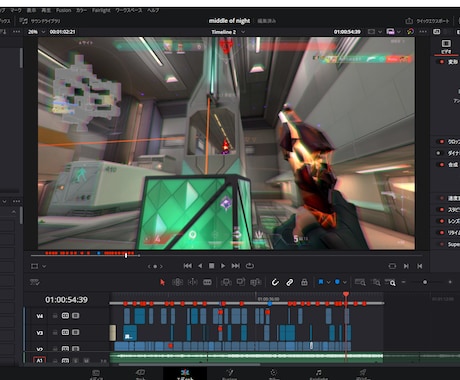
Task: Play timeline in reverse
Action: 200,266
